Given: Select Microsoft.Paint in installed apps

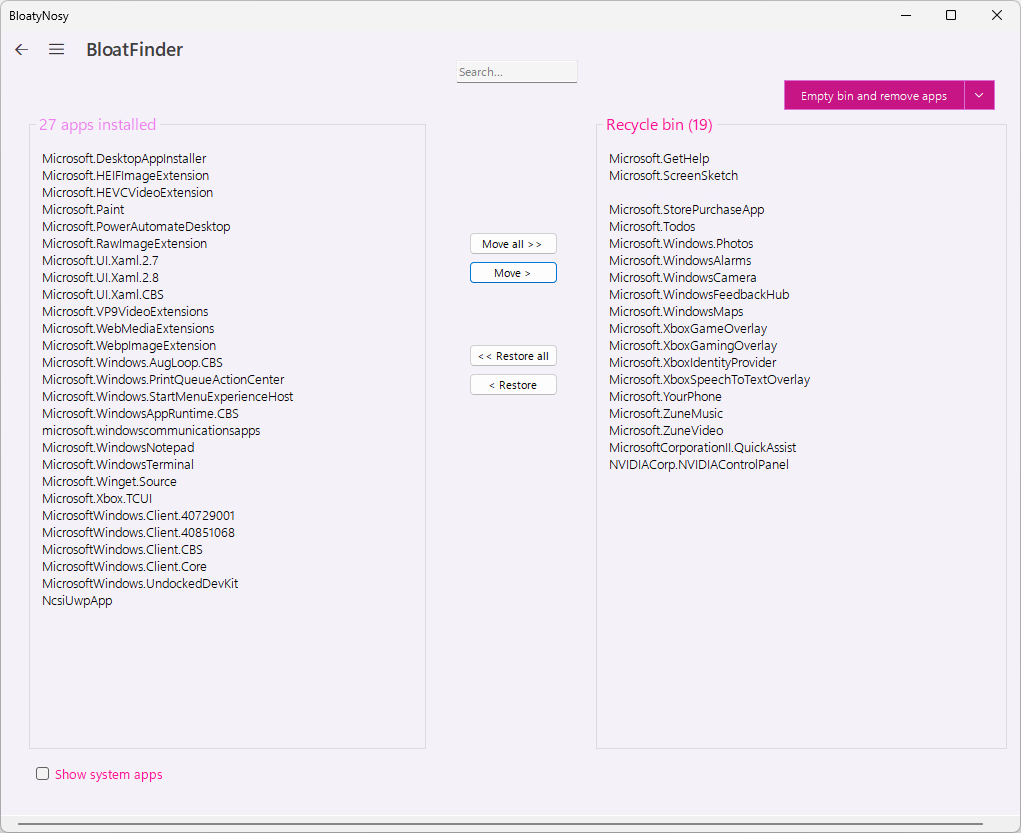Looking at the screenshot, I should coord(83,209).
